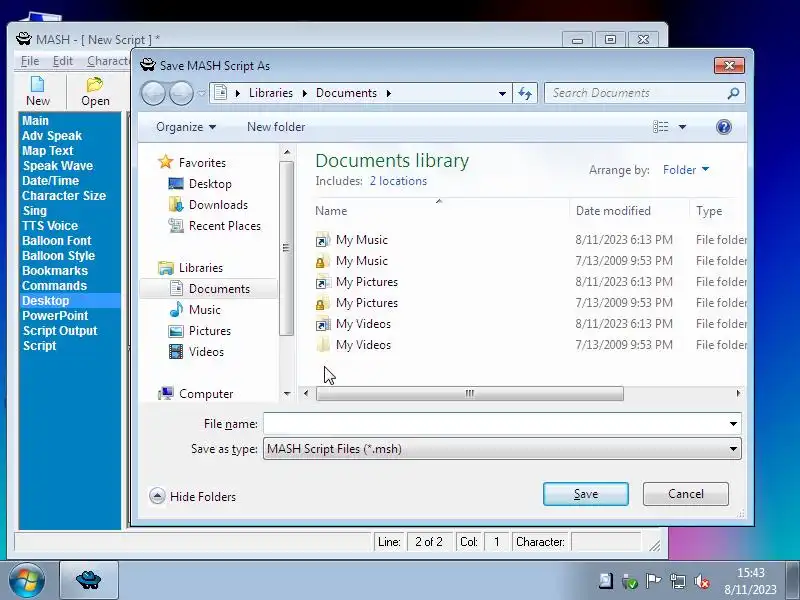Select My Videos folder dated 7/13/2009
The image size is (800, 600).
pos(363,345)
